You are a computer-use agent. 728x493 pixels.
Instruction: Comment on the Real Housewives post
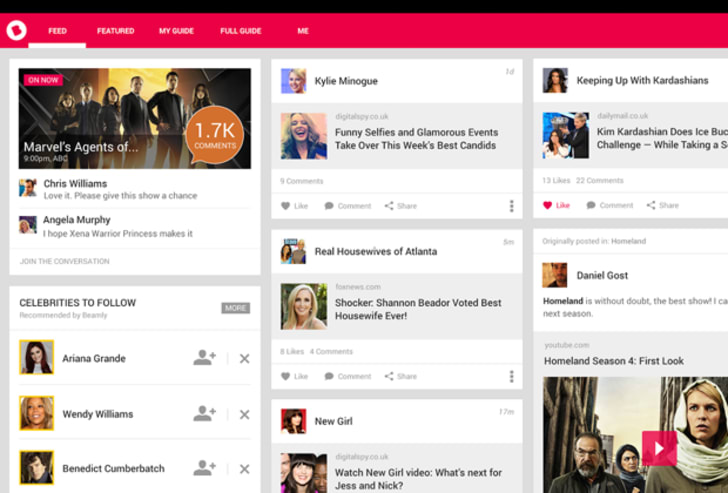pyautogui.click(x=348, y=376)
